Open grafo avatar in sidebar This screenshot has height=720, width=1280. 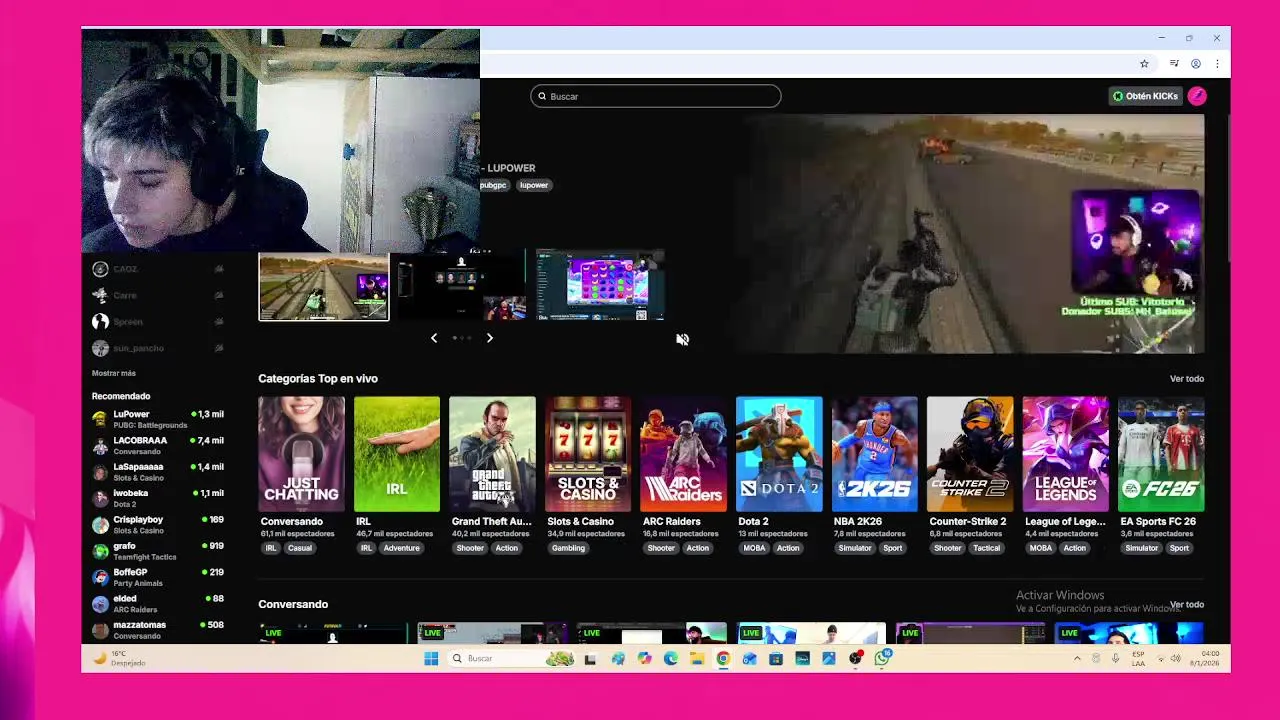tap(100, 551)
